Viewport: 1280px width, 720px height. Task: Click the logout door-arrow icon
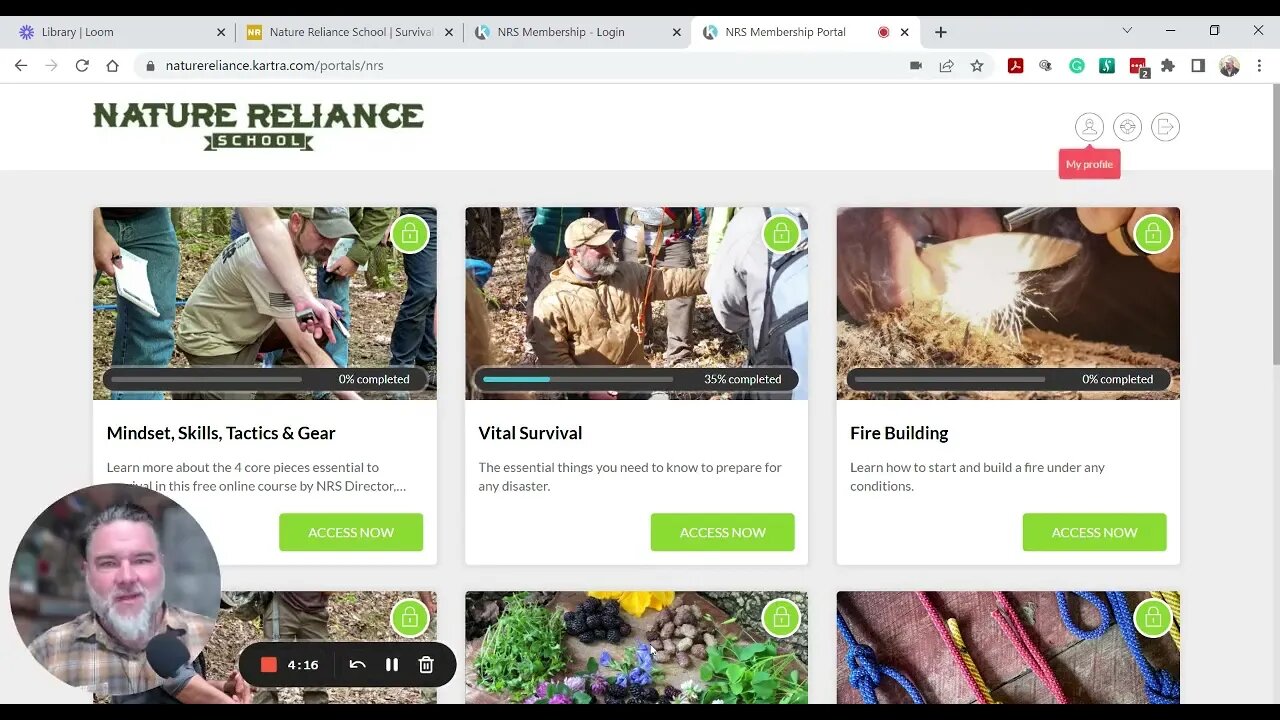coord(1165,127)
